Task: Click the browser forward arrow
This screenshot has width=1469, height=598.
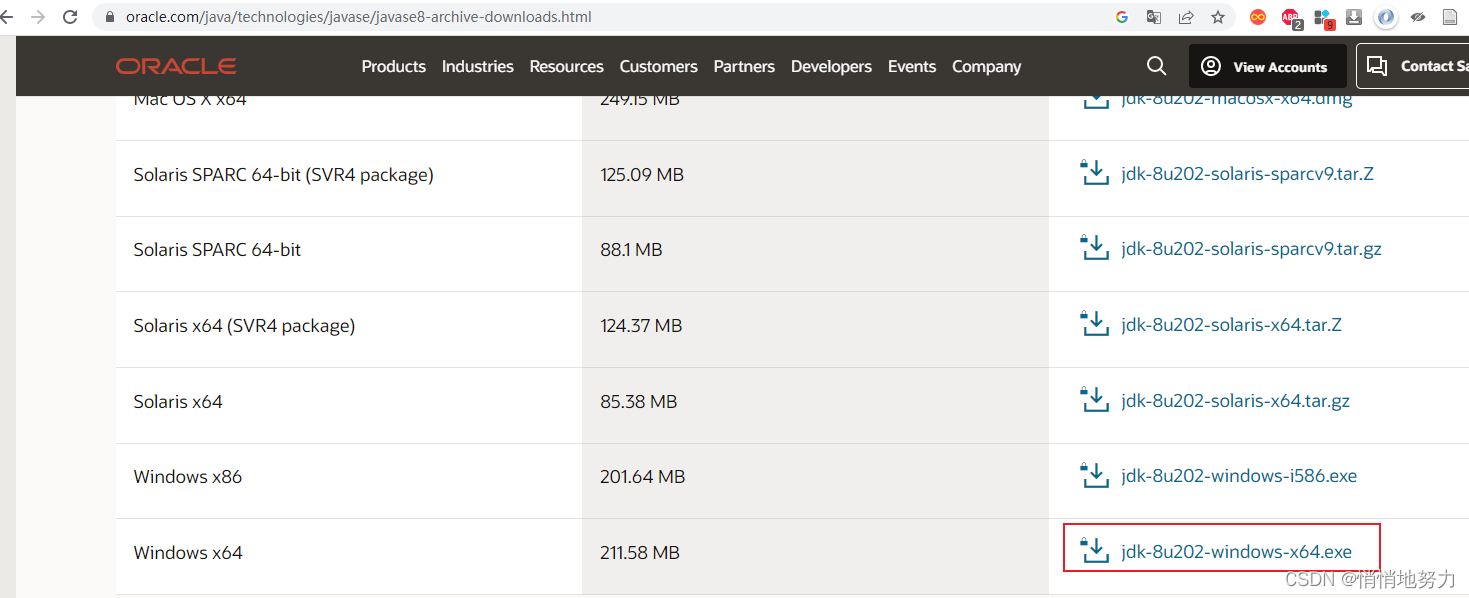Action: [x=38, y=17]
